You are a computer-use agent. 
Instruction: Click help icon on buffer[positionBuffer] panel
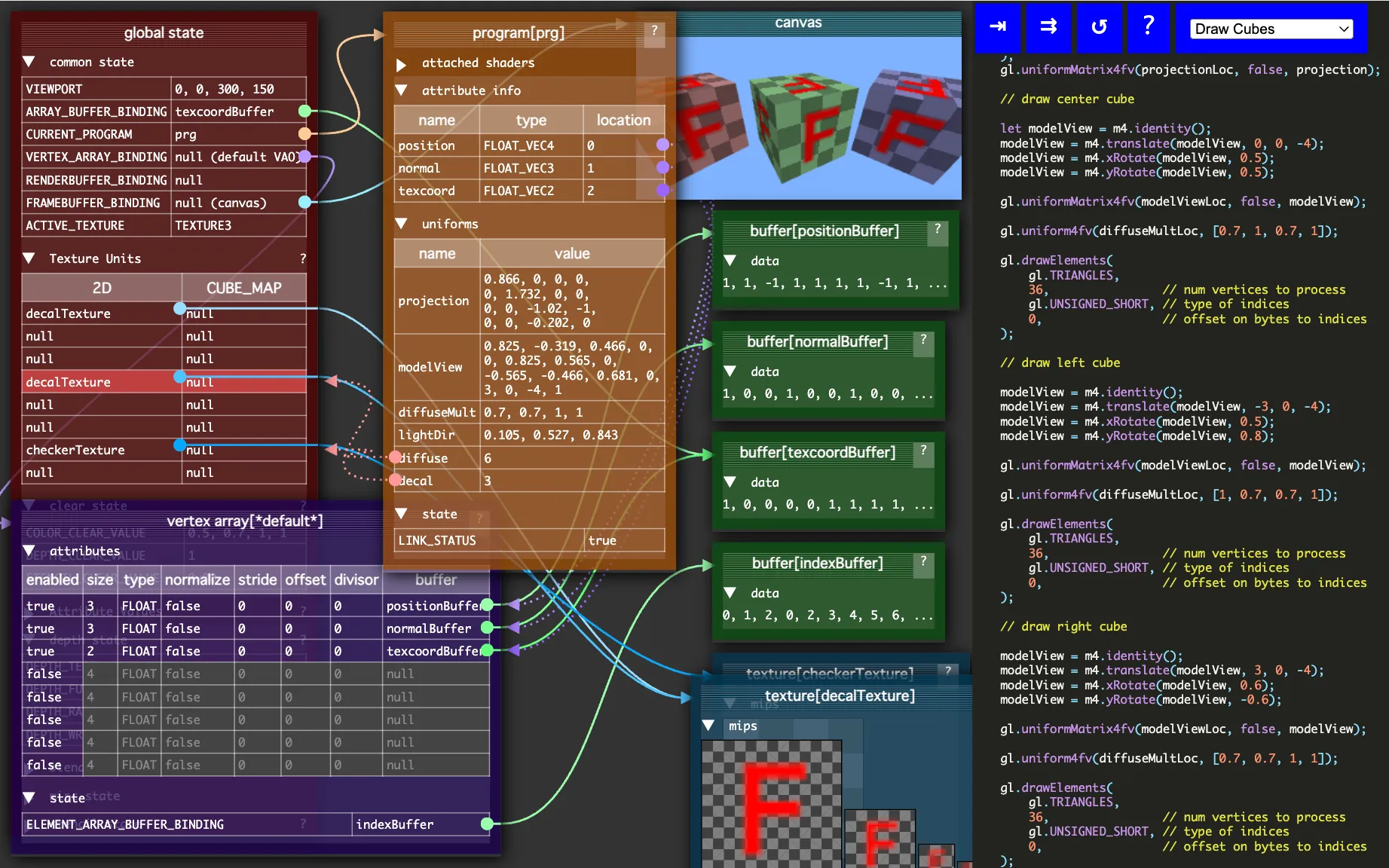(938, 229)
